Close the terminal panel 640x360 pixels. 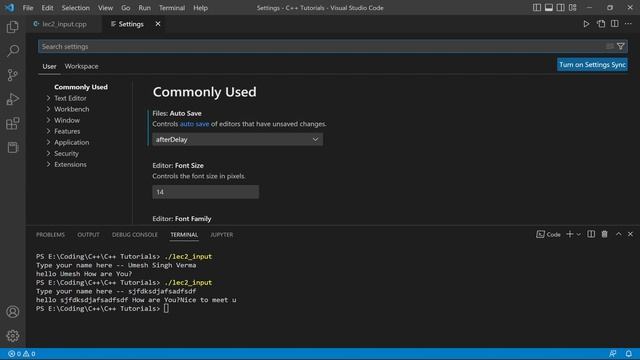pos(630,234)
